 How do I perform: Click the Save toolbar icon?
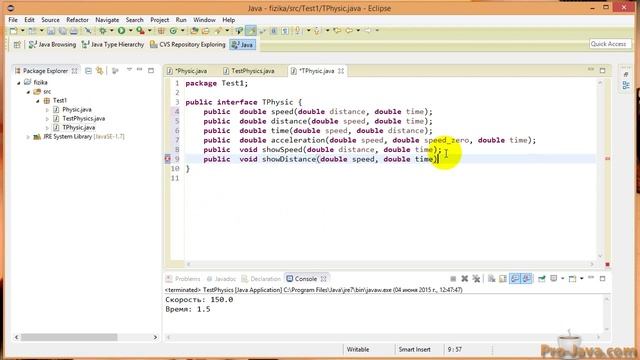51,31
